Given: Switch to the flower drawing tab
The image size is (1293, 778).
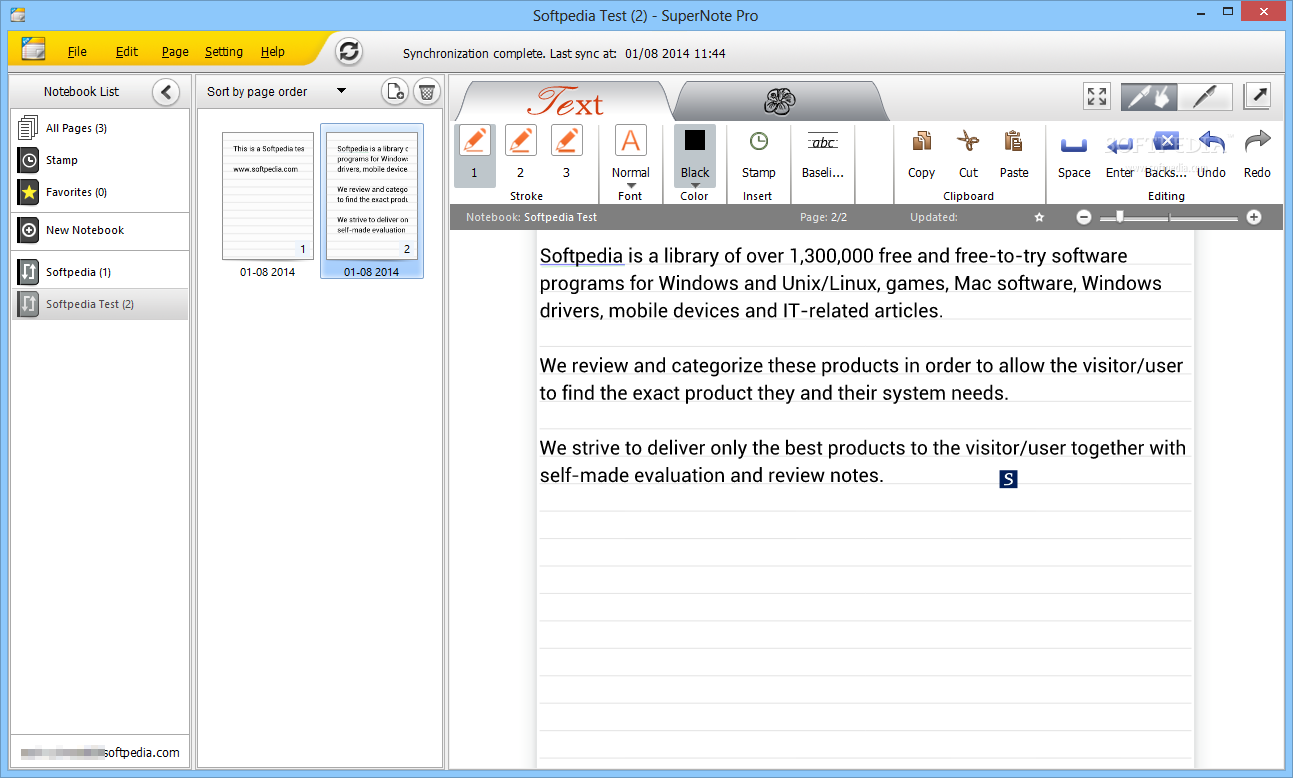Looking at the screenshot, I should pos(779,101).
